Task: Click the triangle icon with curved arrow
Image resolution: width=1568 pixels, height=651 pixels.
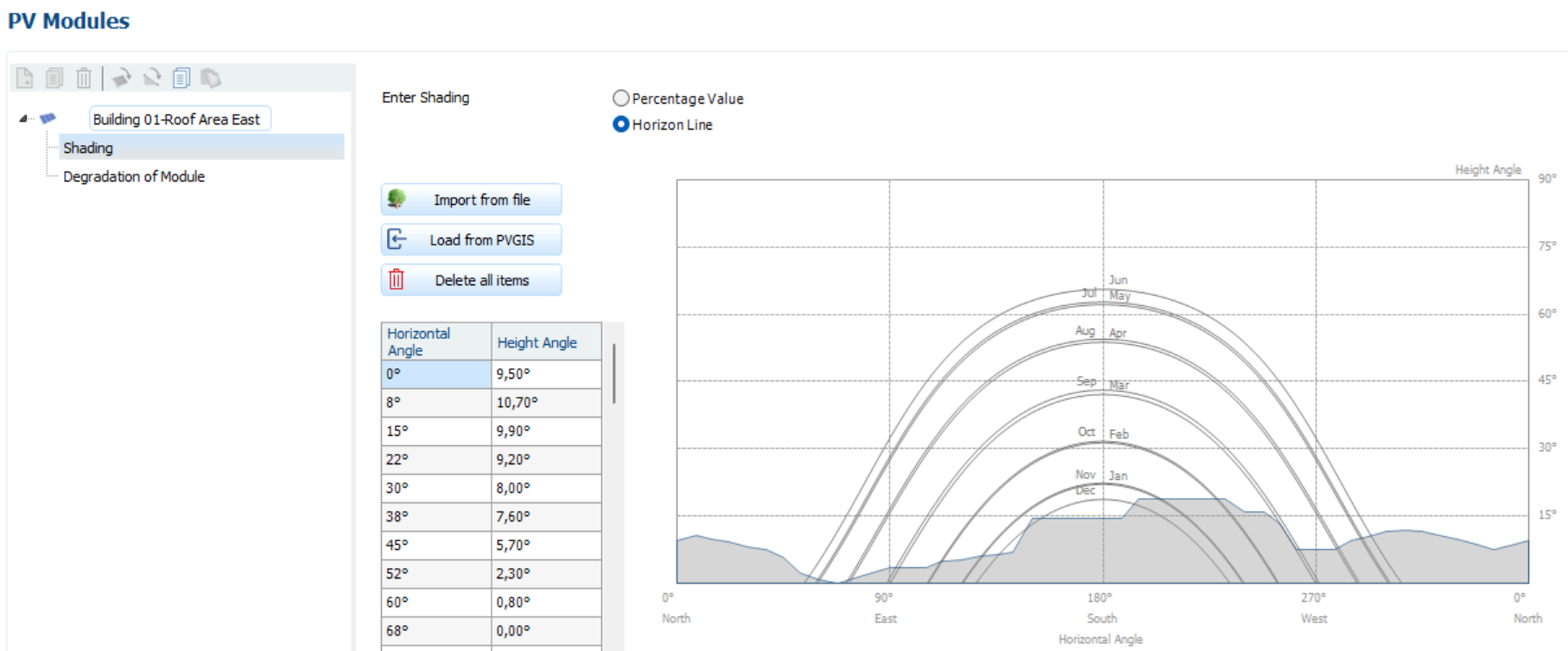Action: click(x=152, y=78)
